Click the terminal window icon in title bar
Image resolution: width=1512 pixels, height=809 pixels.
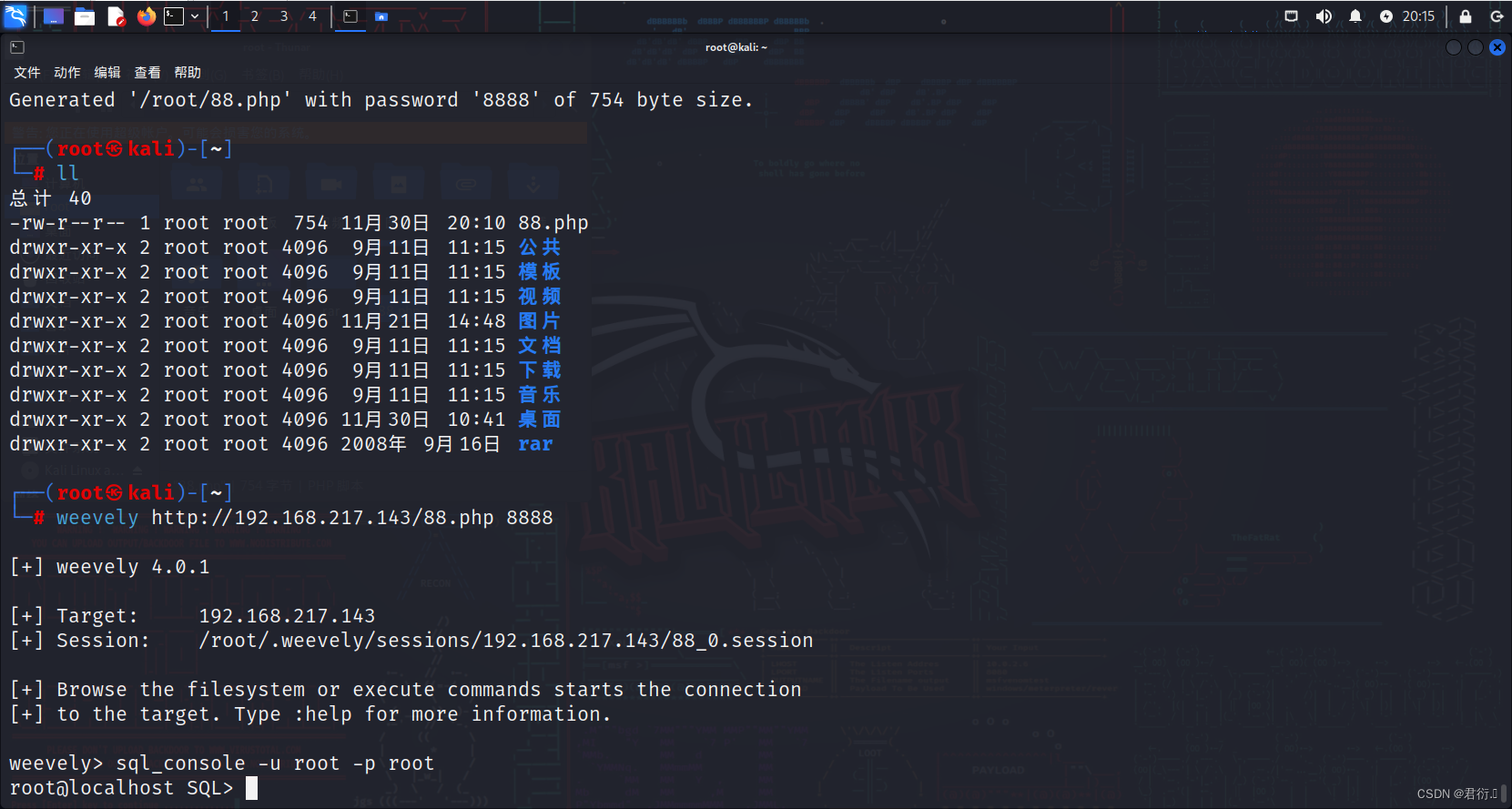(x=17, y=47)
